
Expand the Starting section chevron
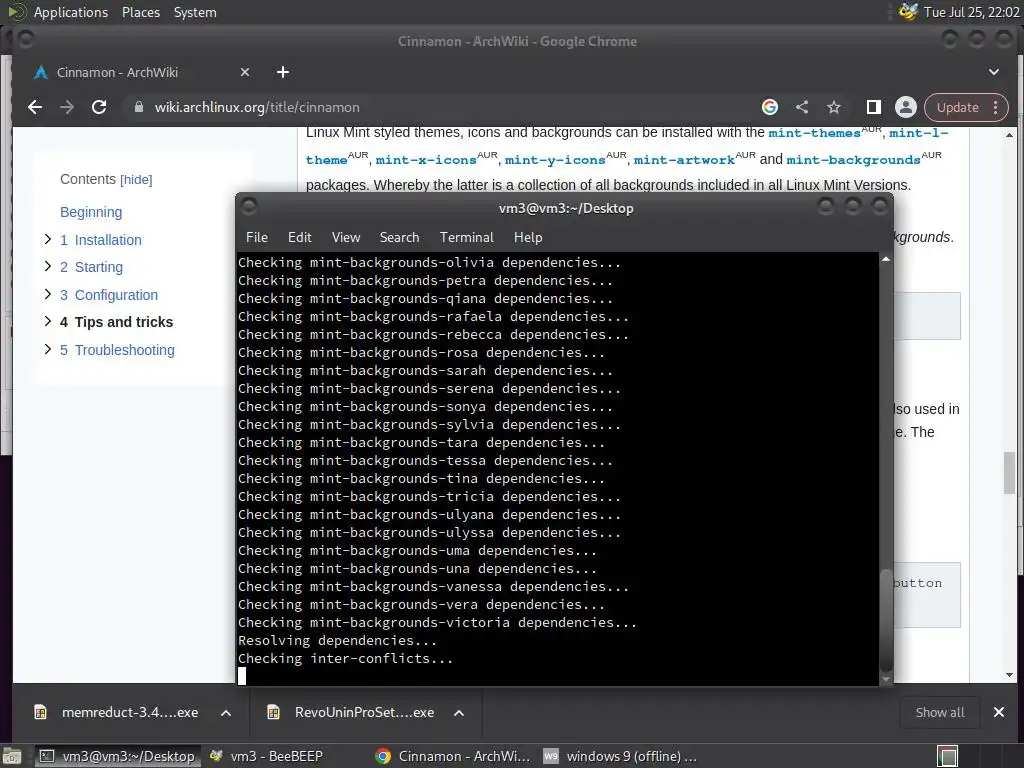pyautogui.click(x=48, y=266)
